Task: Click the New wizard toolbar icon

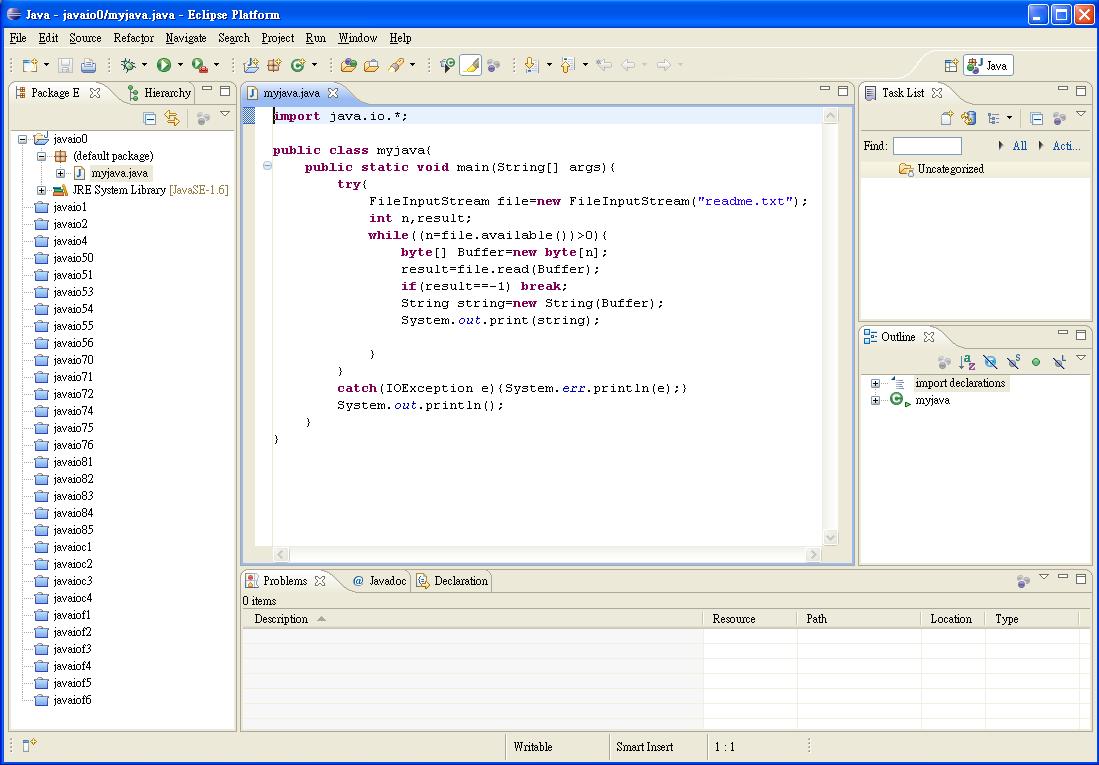Action: tap(30, 65)
